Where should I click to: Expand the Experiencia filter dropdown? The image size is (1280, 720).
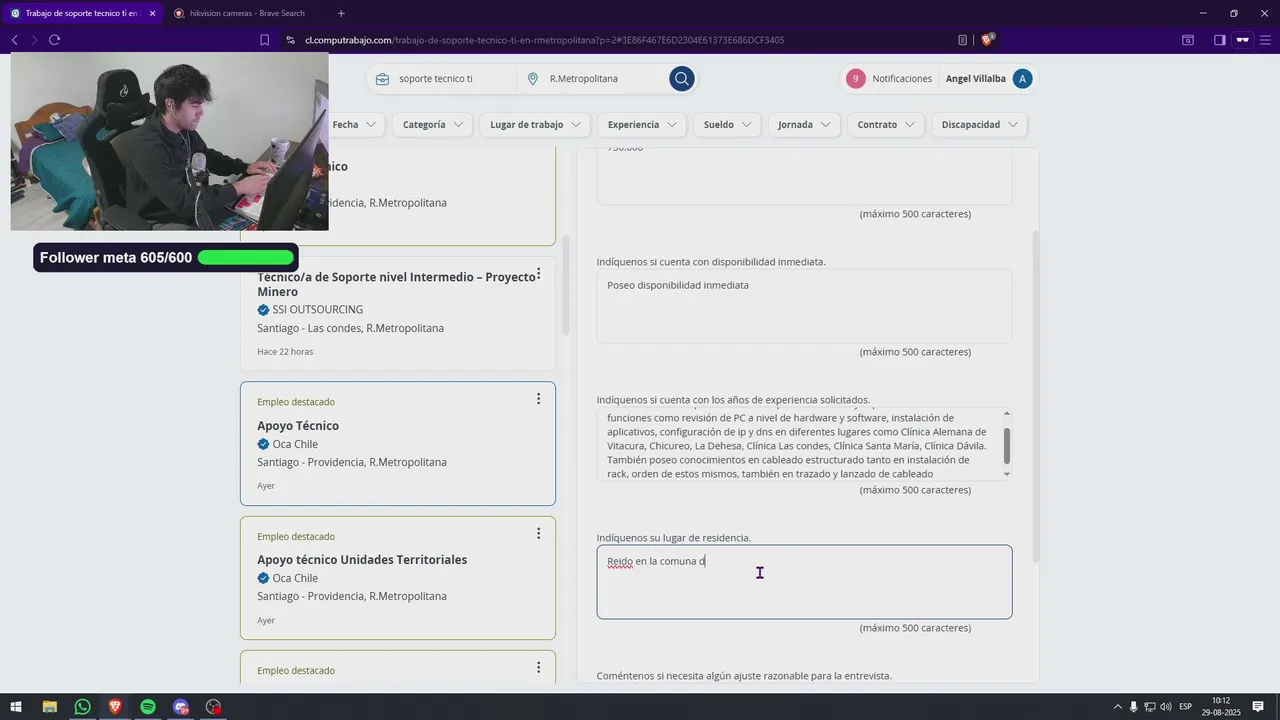coord(642,124)
